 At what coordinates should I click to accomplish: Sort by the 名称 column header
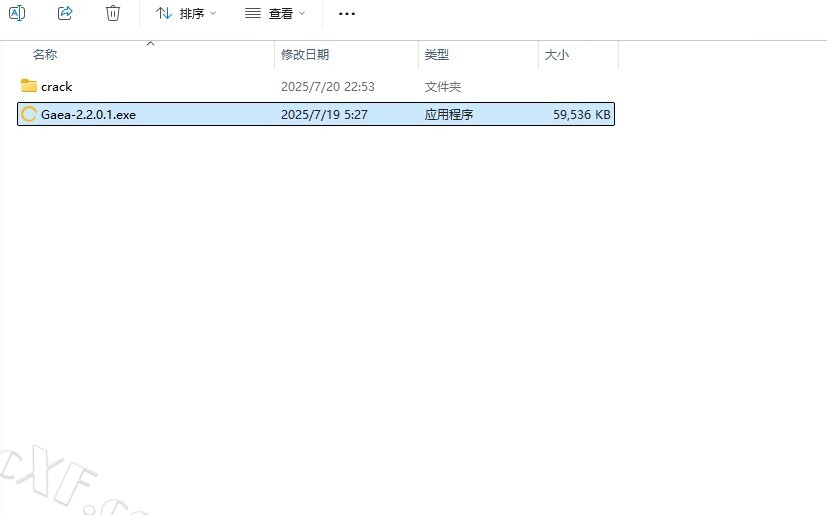click(45, 54)
